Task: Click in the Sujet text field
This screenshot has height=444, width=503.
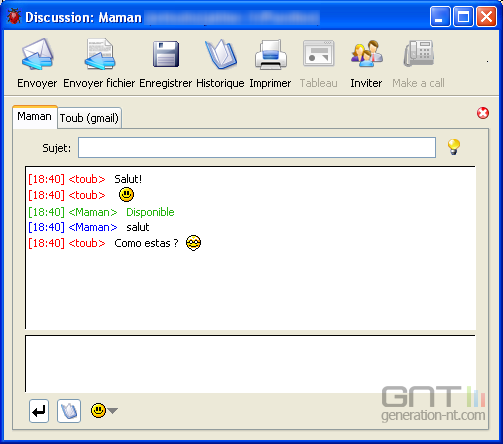Action: pos(257,147)
